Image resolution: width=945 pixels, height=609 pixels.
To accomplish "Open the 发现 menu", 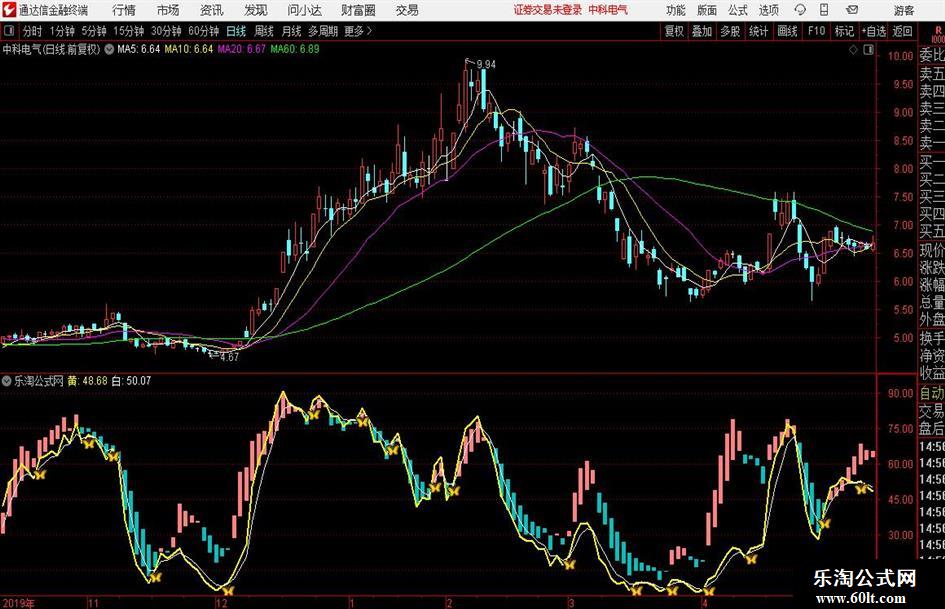I will 256,10.
